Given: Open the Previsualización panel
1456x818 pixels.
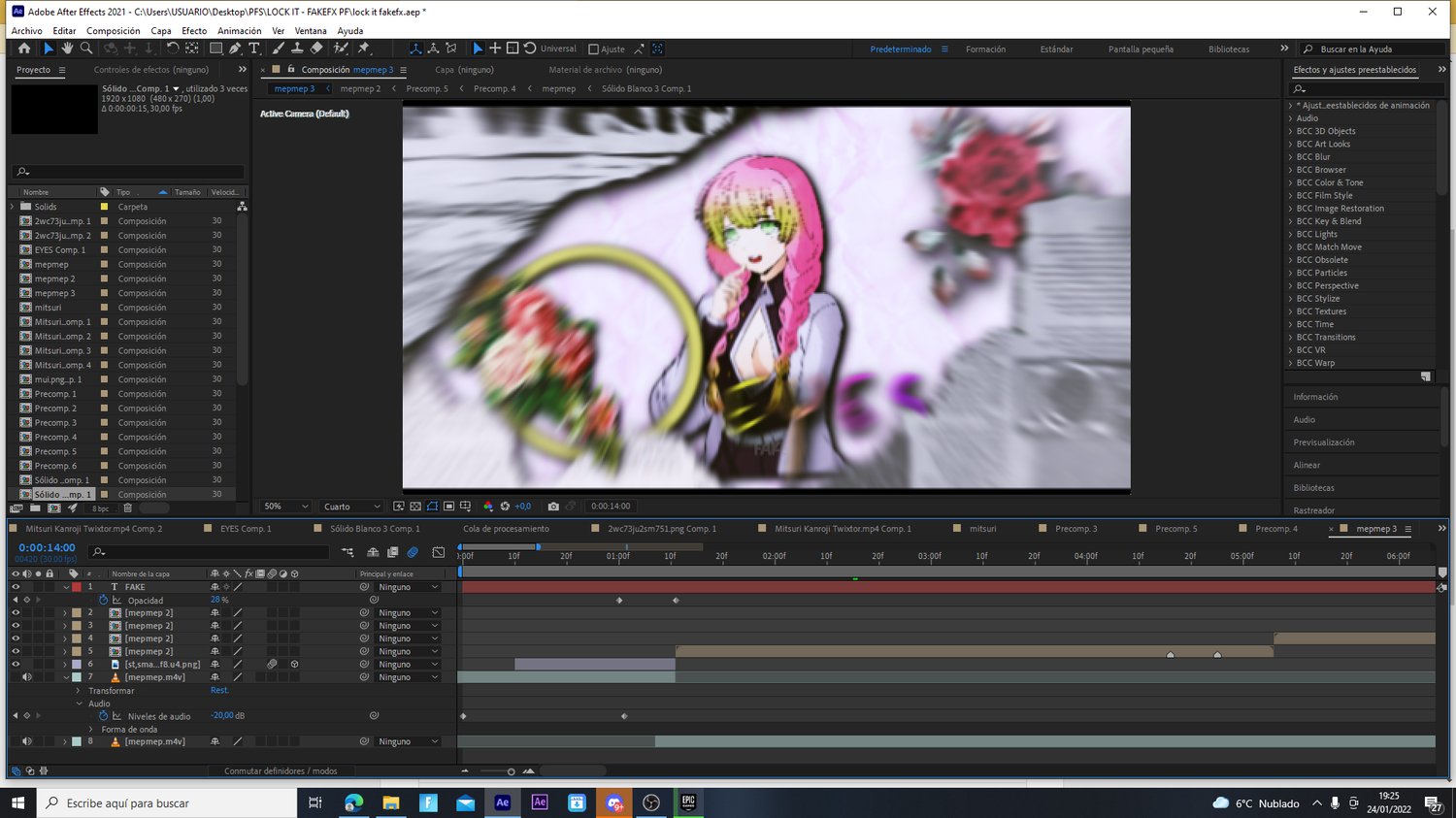Looking at the screenshot, I should click(1324, 442).
